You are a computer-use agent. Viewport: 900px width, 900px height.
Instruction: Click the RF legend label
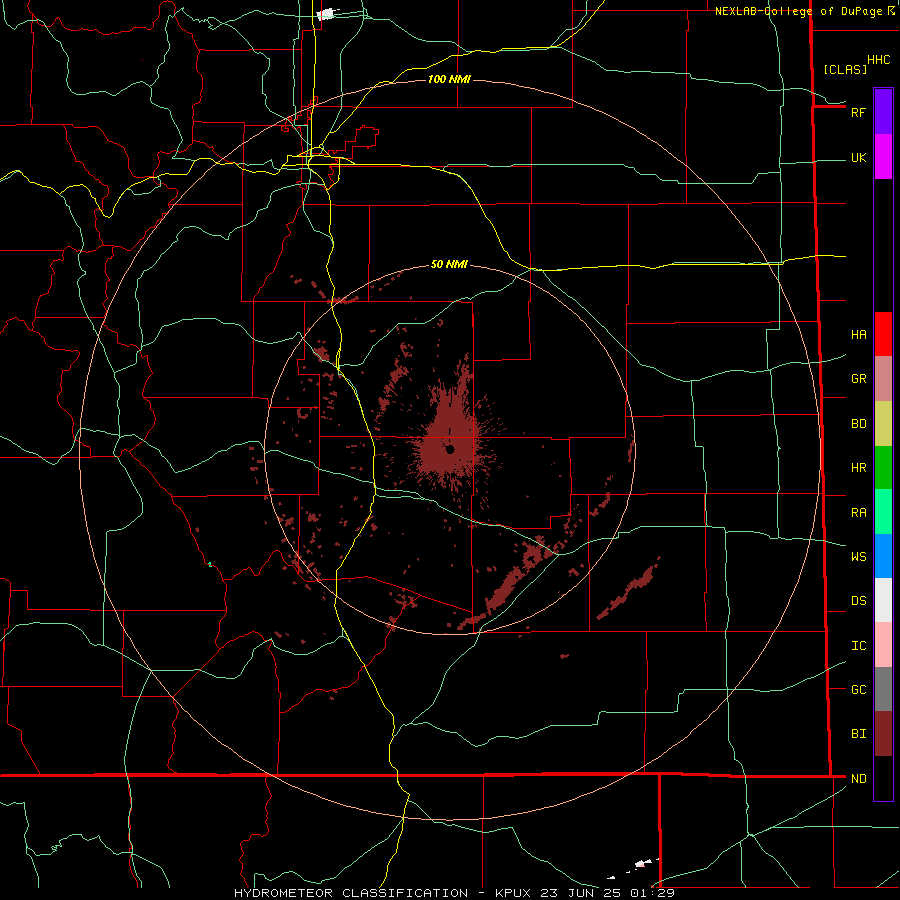tap(858, 112)
